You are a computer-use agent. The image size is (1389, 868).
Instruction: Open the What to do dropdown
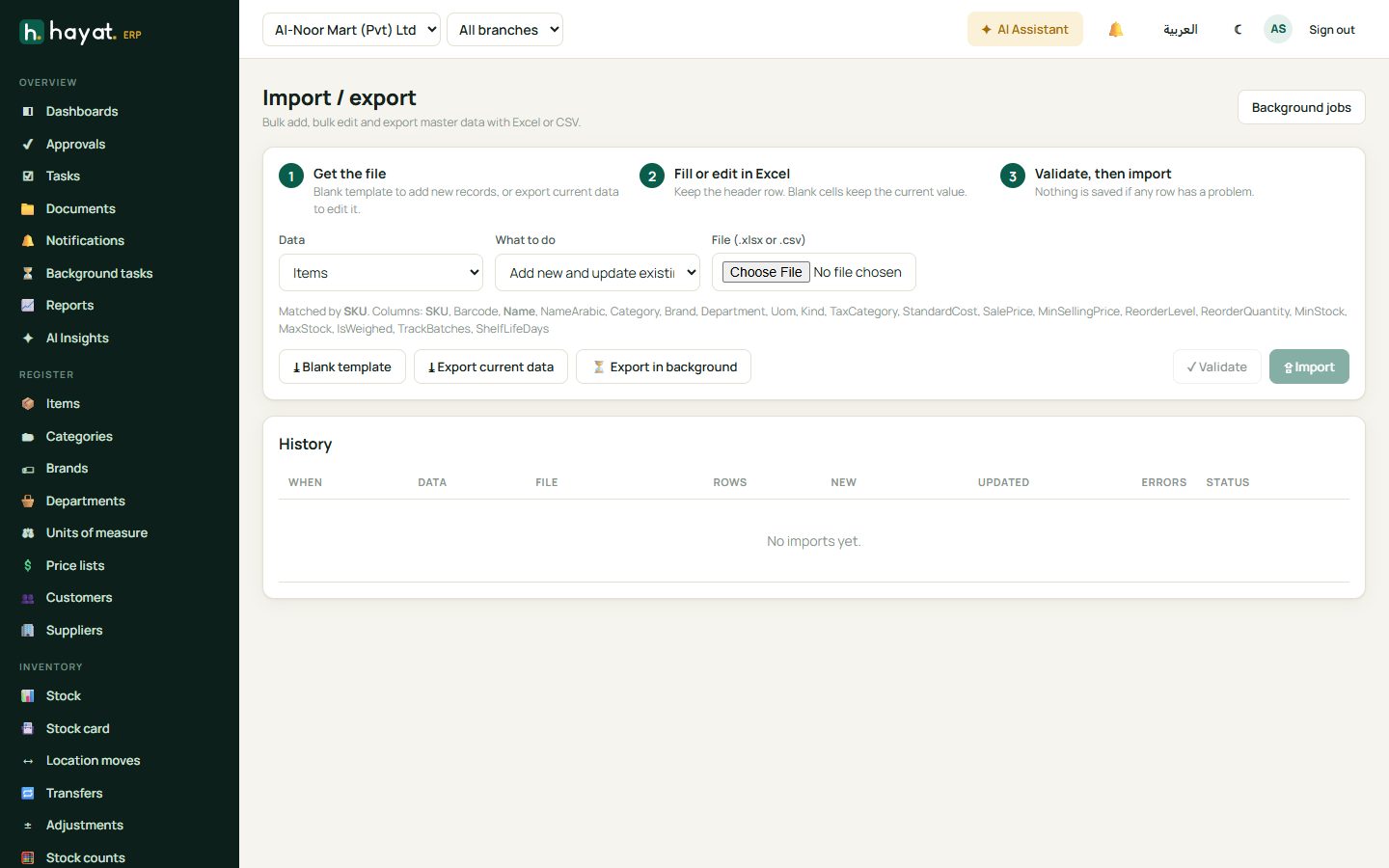[x=597, y=273]
